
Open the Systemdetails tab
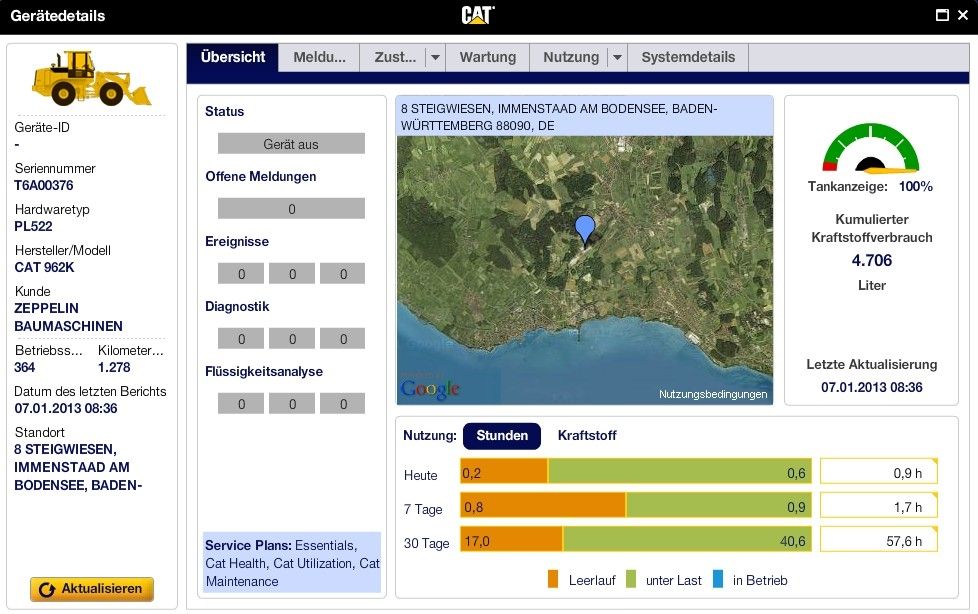click(688, 57)
